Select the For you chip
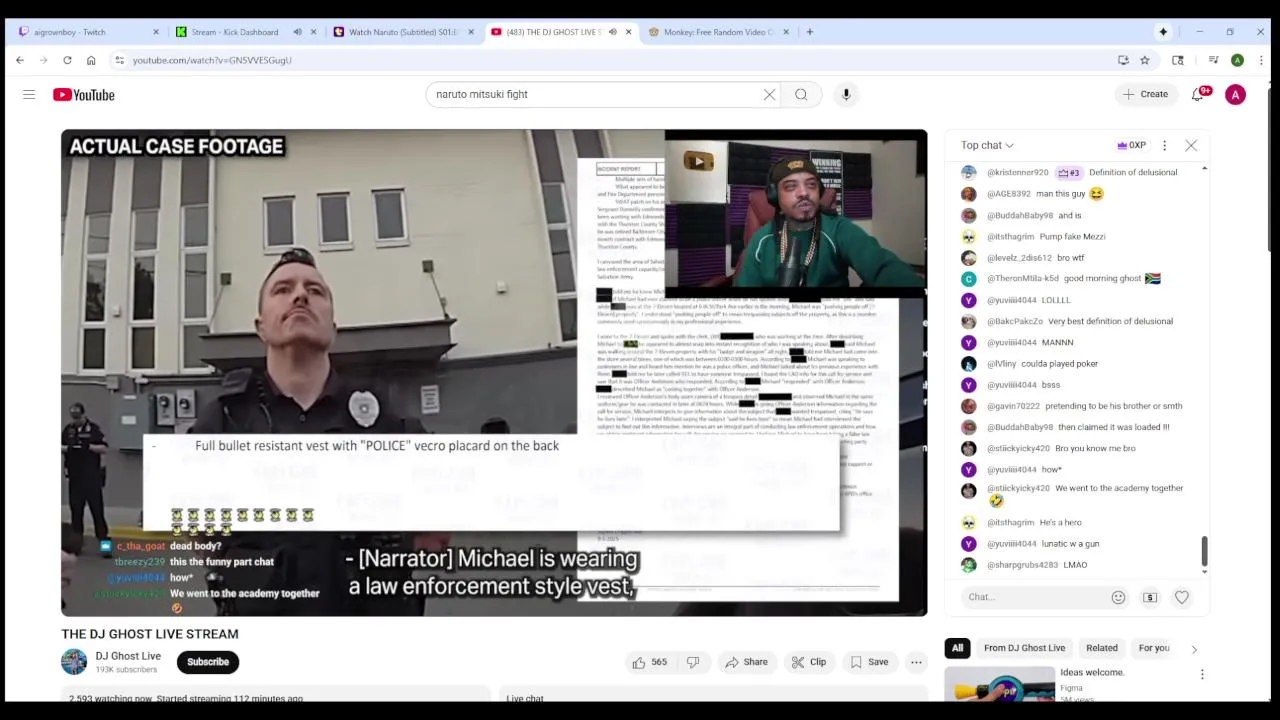Image resolution: width=1280 pixels, height=720 pixels. click(x=1154, y=648)
